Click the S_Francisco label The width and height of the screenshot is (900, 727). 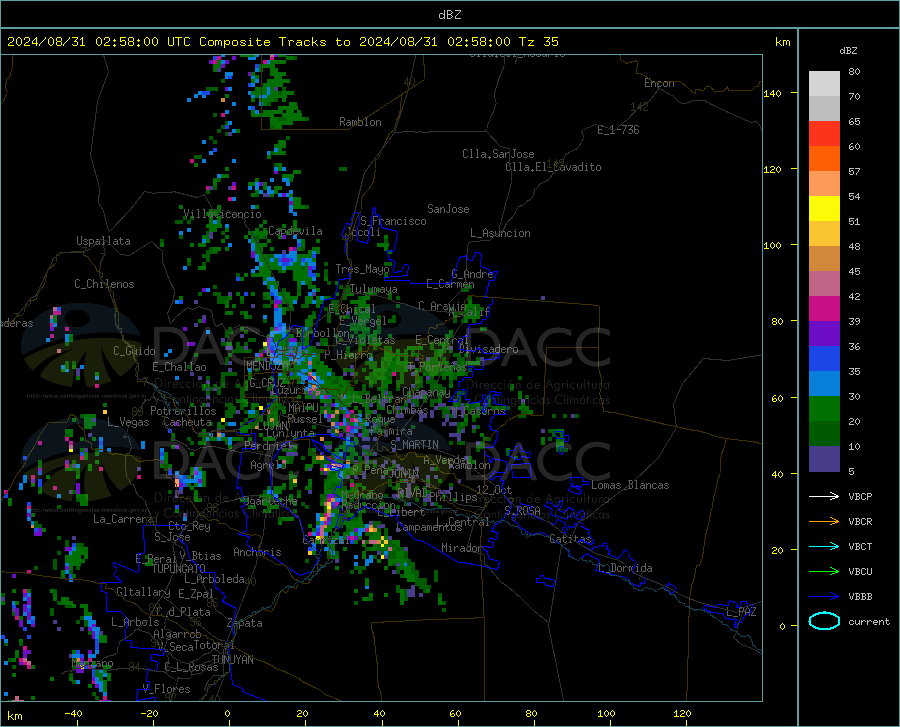(x=393, y=221)
